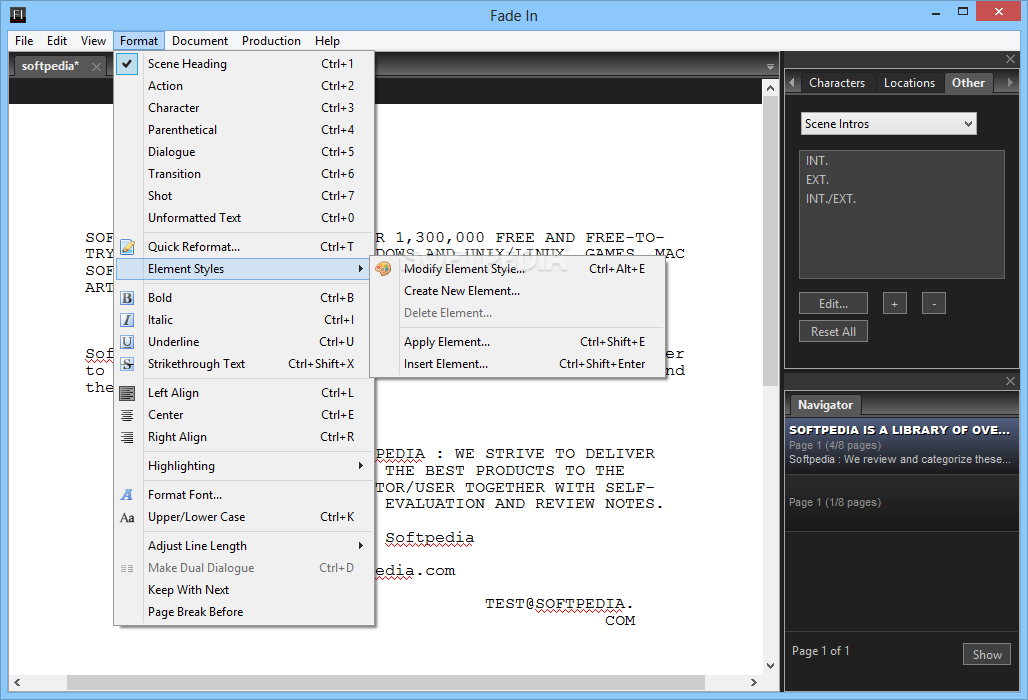
Task: Show next panel tabs with right arrow
Action: (1010, 83)
